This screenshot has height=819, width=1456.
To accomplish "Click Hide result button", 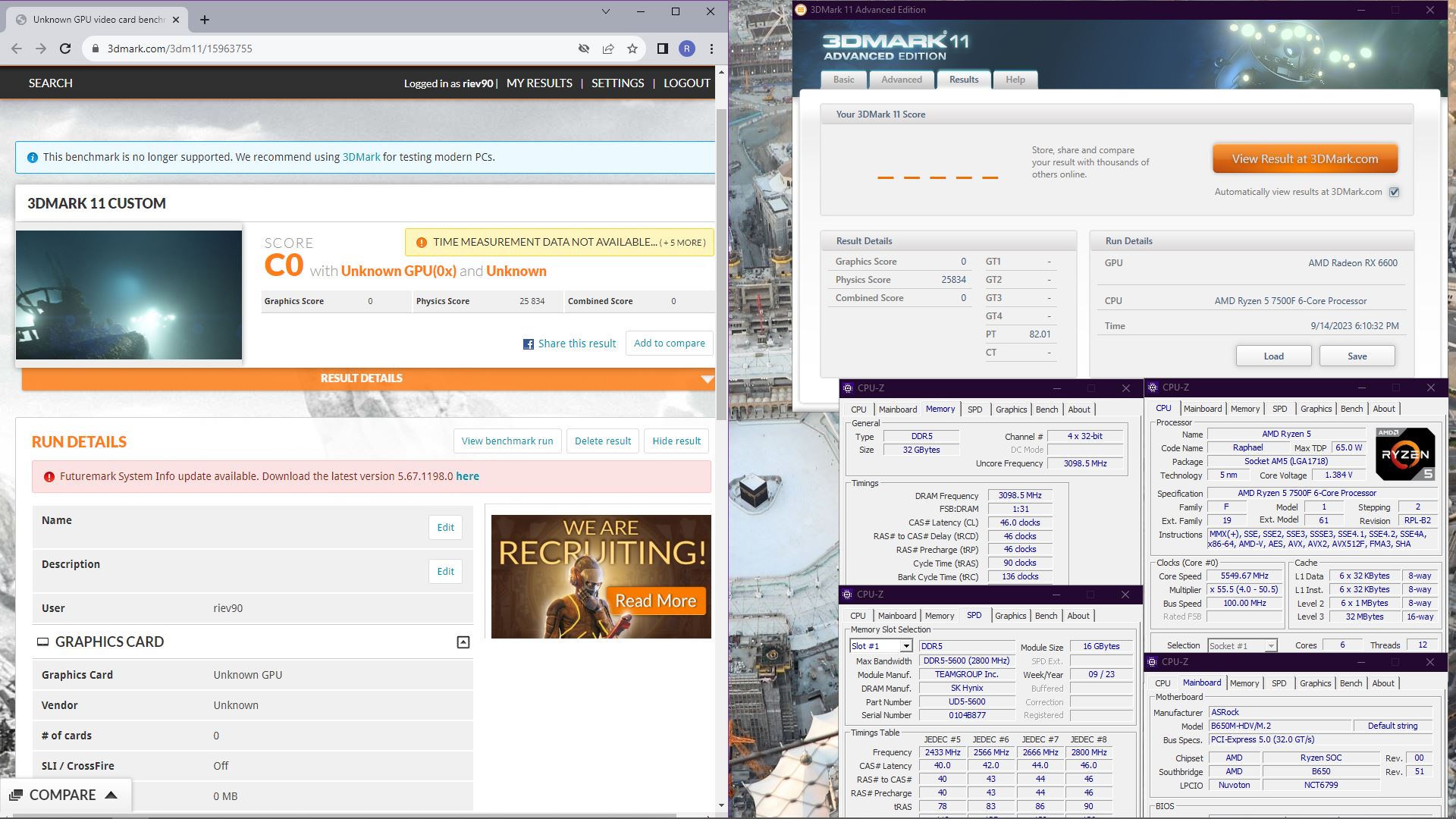I will pos(676,441).
